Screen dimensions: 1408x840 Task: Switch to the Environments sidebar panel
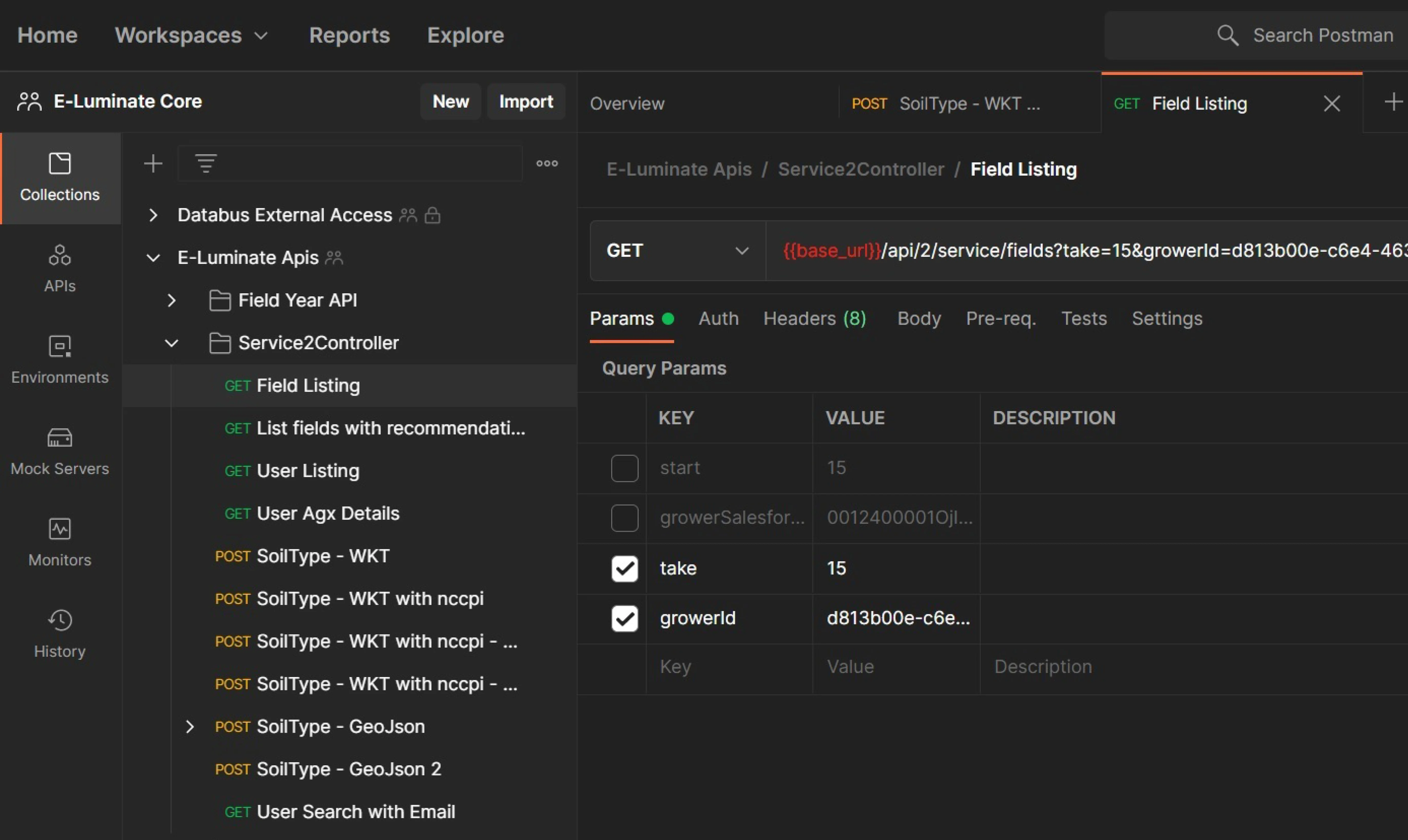tap(60, 360)
